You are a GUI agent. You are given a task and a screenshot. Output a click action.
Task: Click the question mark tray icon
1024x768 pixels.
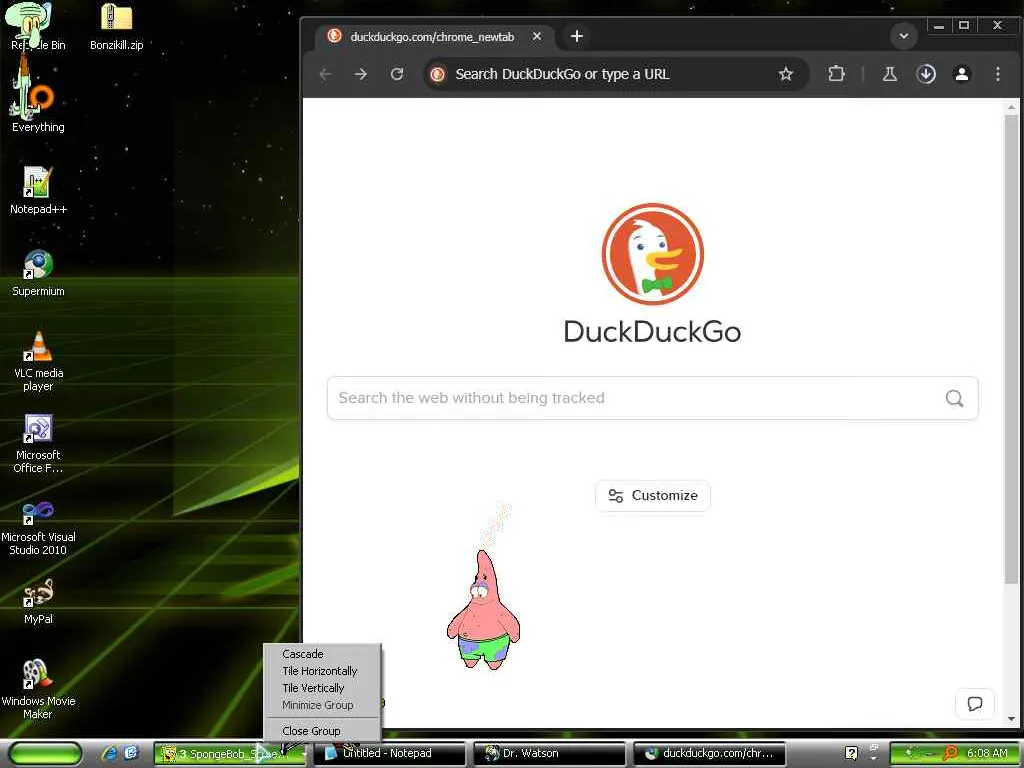click(x=851, y=753)
